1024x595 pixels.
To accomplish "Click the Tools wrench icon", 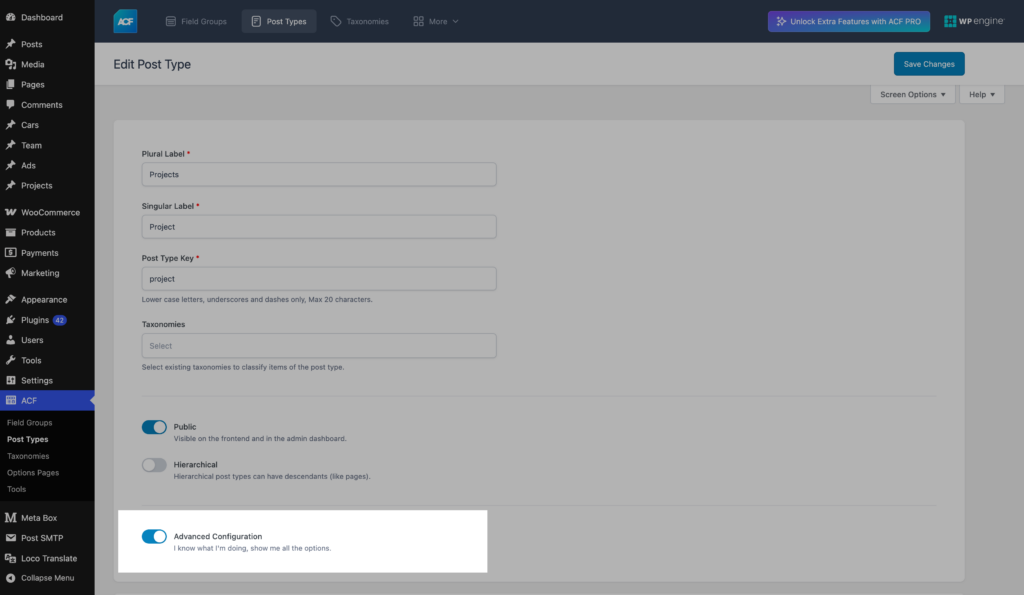I will click(10, 361).
